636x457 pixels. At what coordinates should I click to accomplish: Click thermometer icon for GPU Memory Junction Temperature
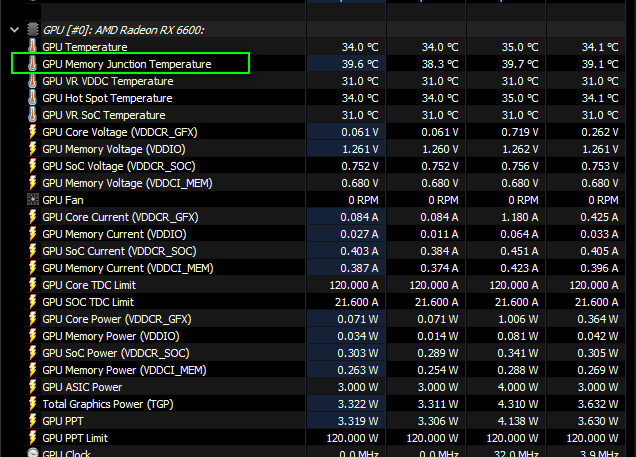point(32,64)
